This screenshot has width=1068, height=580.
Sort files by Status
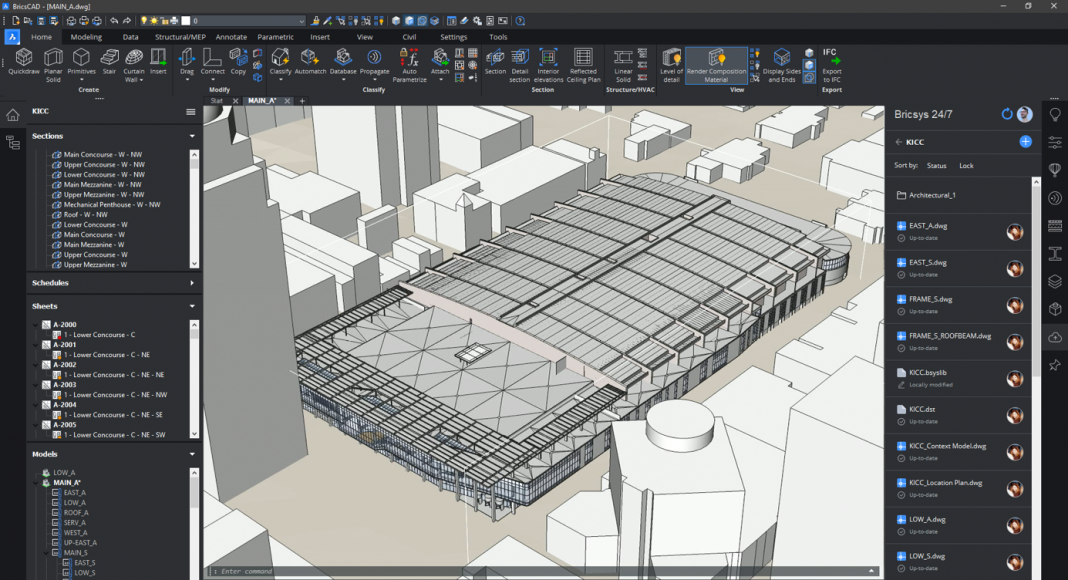[936, 166]
